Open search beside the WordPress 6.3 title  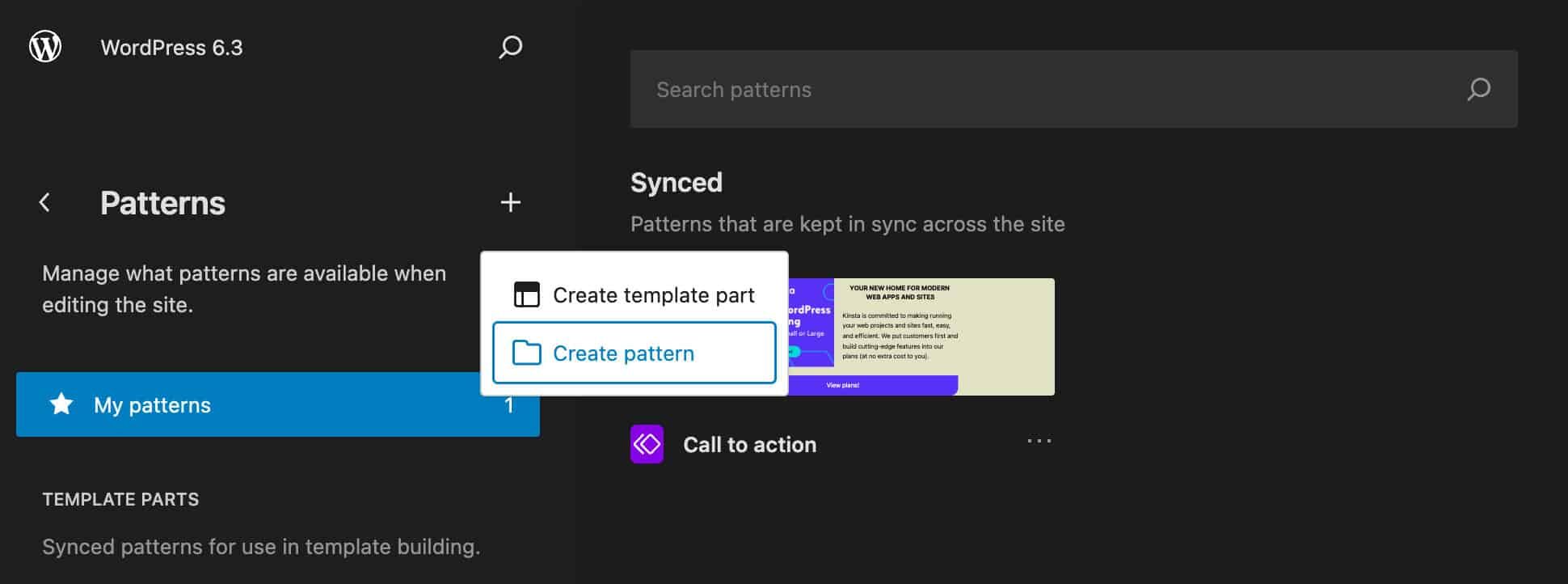point(510,47)
